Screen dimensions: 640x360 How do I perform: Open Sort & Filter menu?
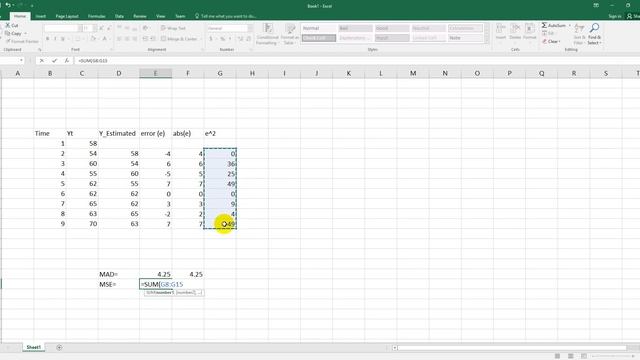[x=579, y=34]
